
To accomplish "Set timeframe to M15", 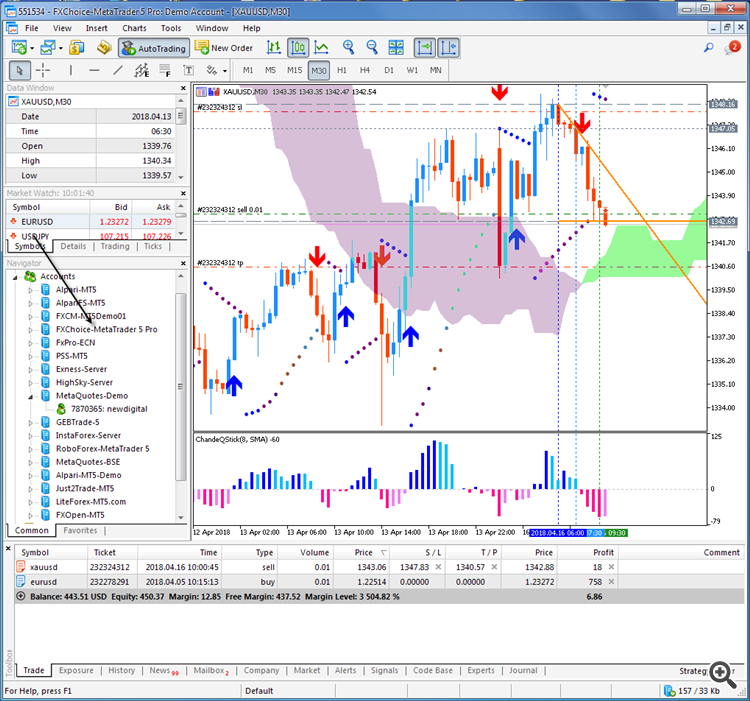I will point(295,70).
